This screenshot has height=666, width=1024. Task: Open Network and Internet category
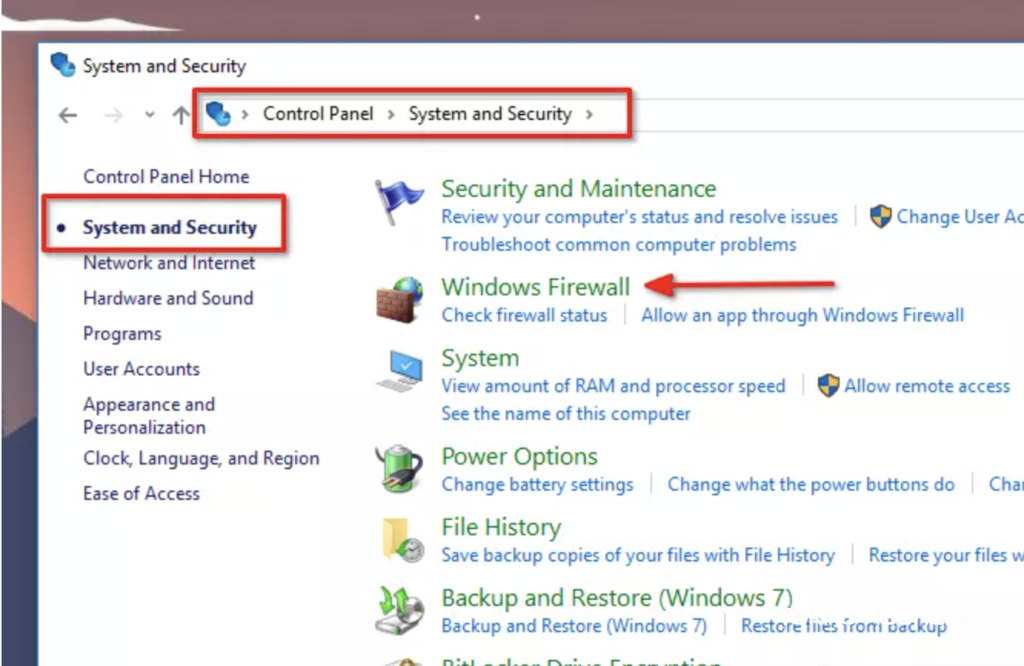pyautogui.click(x=169, y=262)
